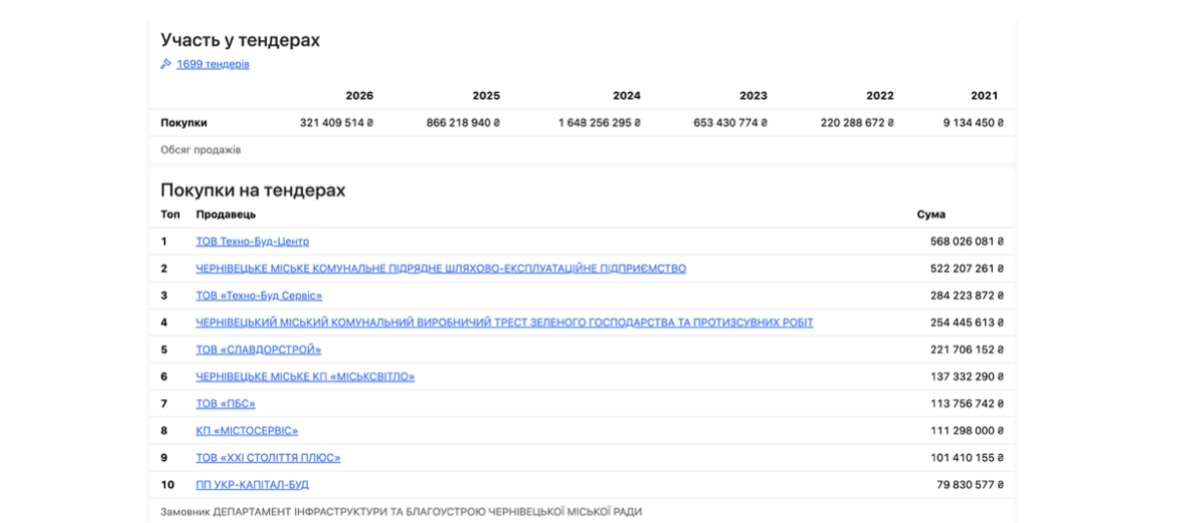Click the sum 79 830 577 ₴

[x=970, y=485]
